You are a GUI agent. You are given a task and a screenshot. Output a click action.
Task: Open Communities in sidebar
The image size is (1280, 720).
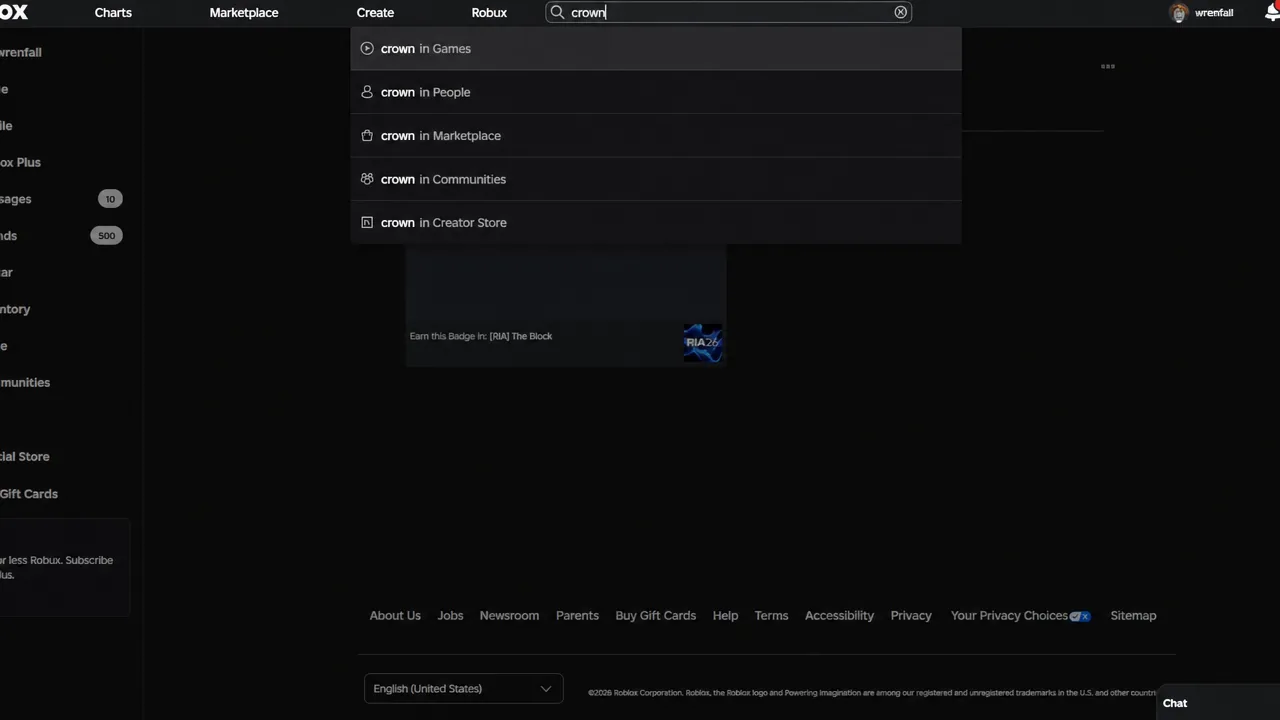(25, 382)
